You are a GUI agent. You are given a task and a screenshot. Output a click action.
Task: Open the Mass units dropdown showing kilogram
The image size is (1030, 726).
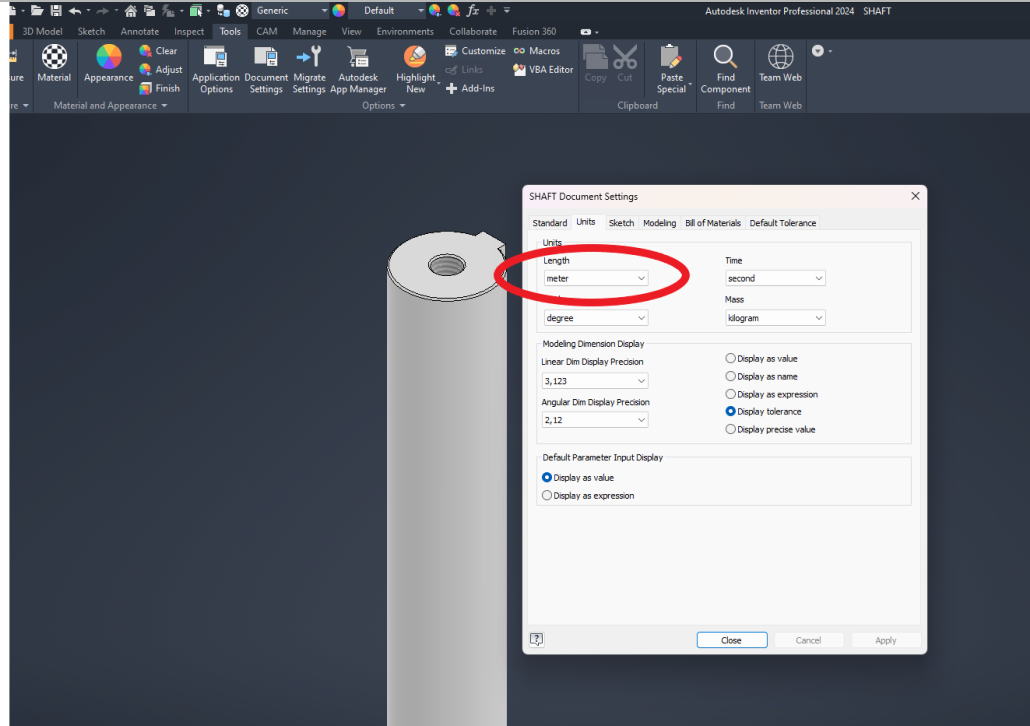point(775,318)
